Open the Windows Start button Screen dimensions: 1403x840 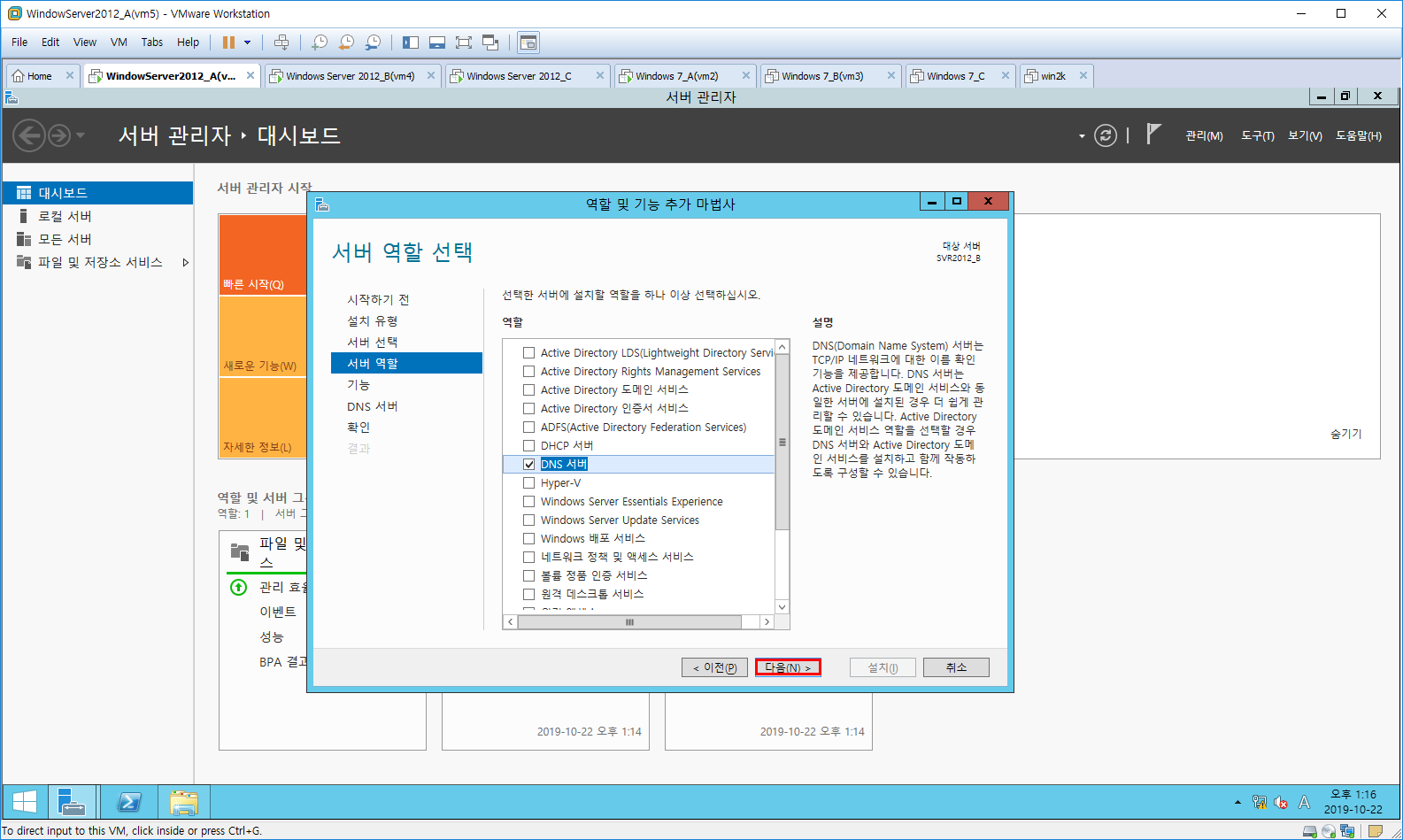[24, 802]
